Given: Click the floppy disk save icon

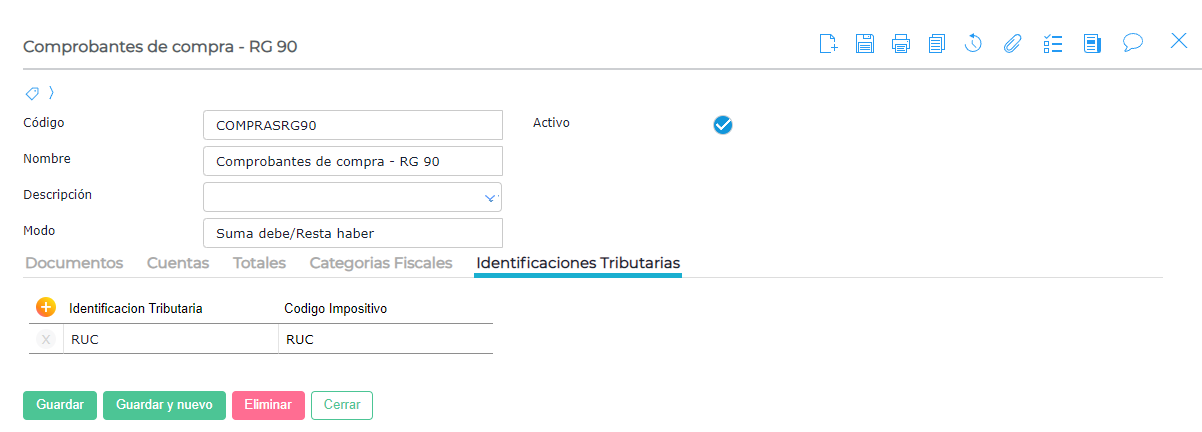Looking at the screenshot, I should coord(865,43).
